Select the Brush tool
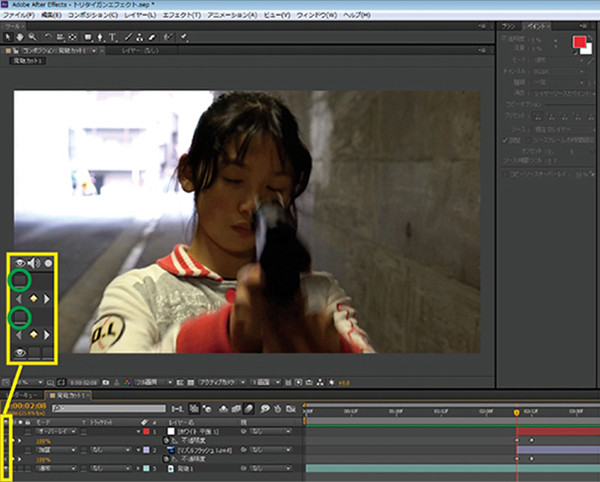The height and width of the screenshot is (482, 600). click(x=128, y=37)
